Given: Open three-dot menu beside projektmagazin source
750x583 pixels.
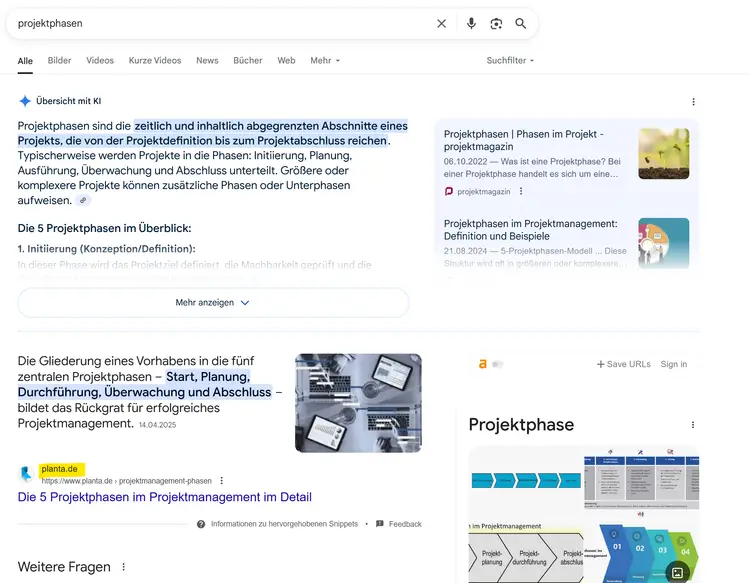Looking at the screenshot, I should click(x=521, y=191).
